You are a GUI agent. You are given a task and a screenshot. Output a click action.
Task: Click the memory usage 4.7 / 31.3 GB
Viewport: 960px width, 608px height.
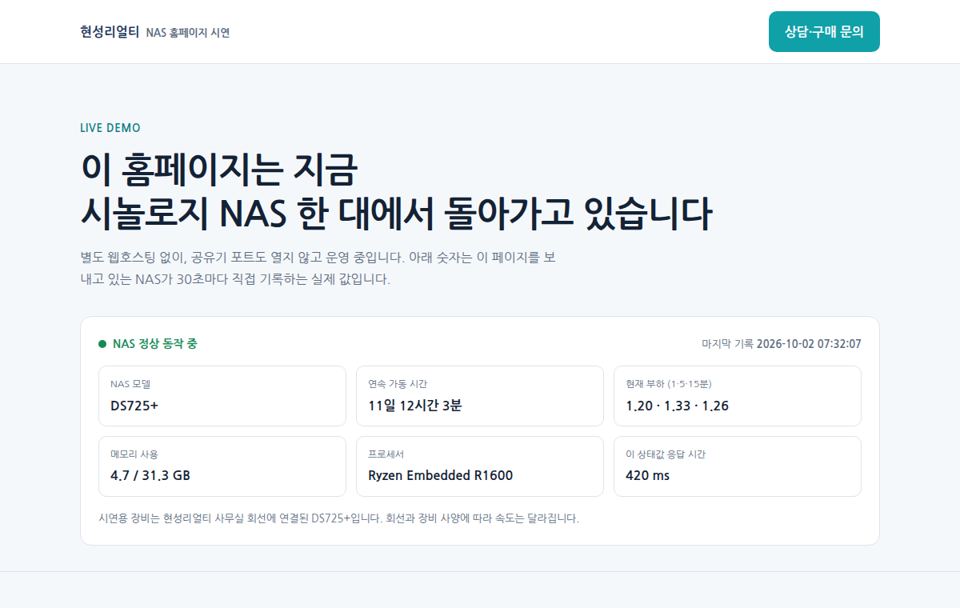click(150, 476)
